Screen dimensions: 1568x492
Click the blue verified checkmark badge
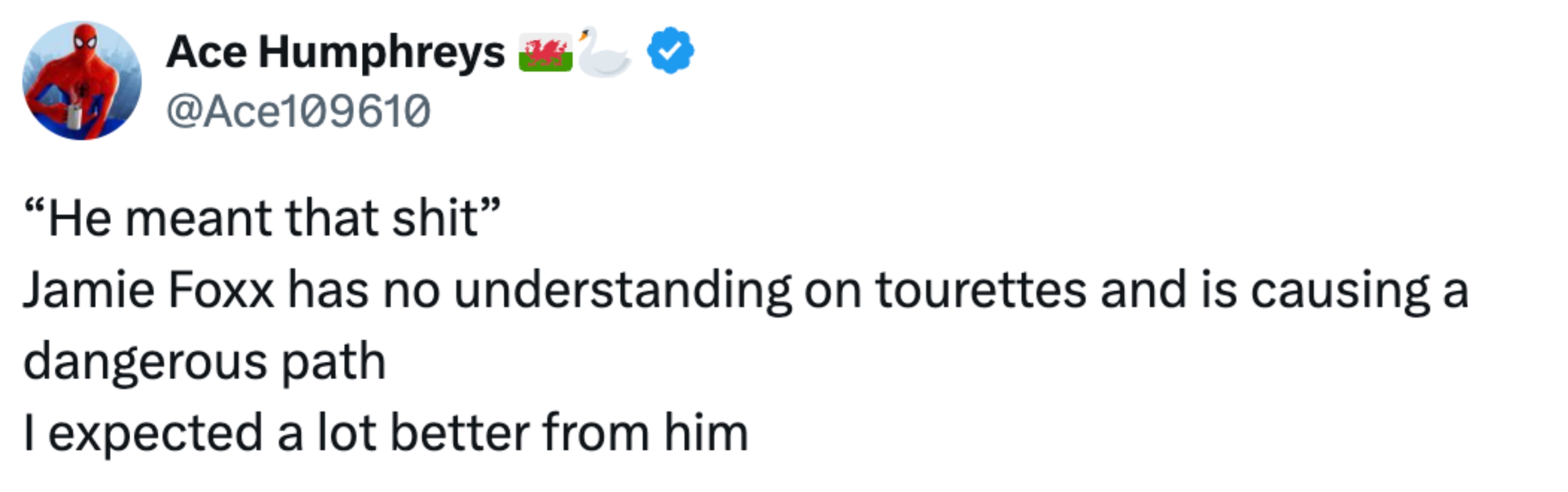coord(670,51)
